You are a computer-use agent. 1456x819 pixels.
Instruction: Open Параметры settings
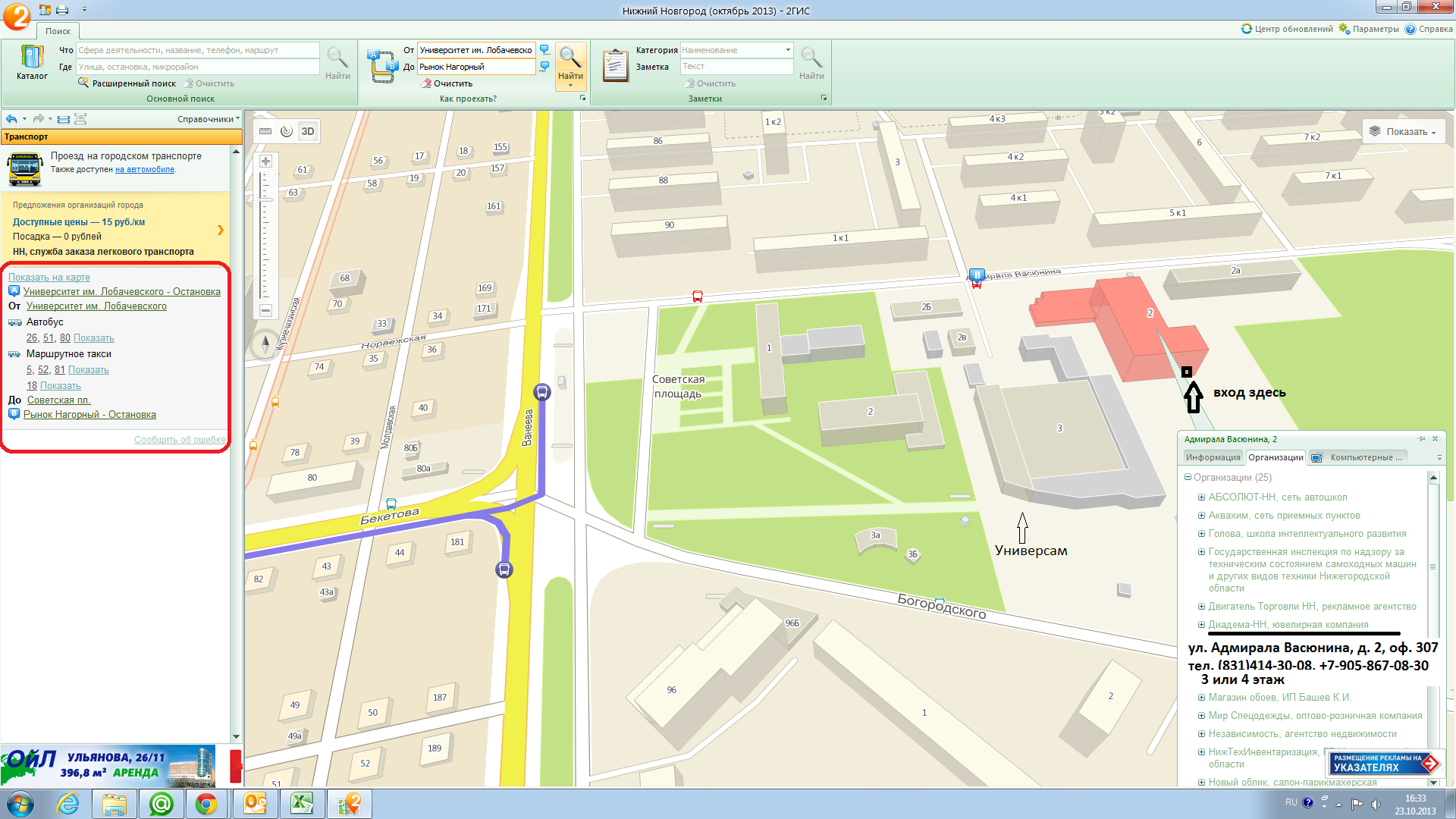[x=1369, y=29]
